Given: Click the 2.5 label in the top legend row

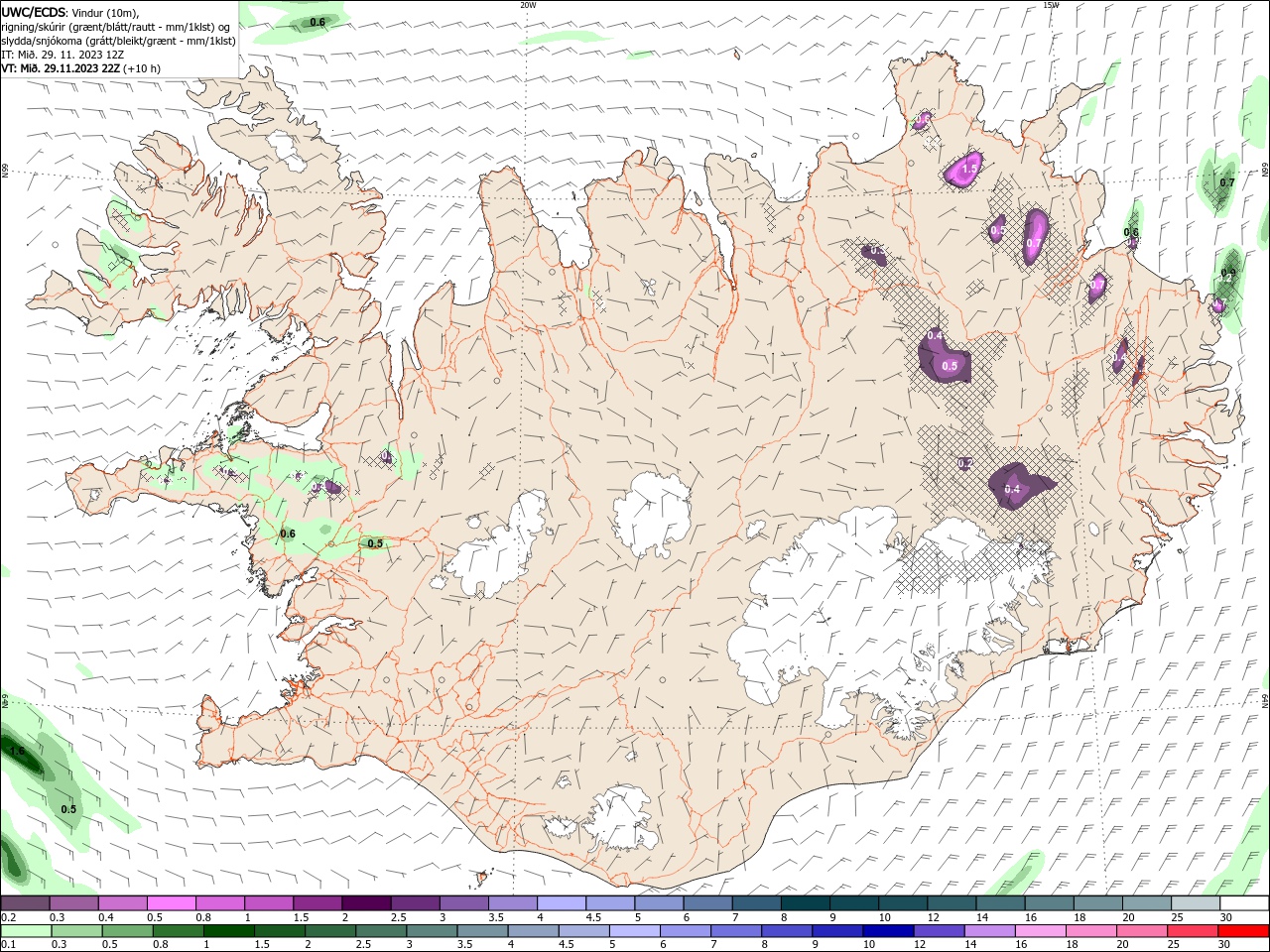Looking at the screenshot, I should [x=398, y=917].
